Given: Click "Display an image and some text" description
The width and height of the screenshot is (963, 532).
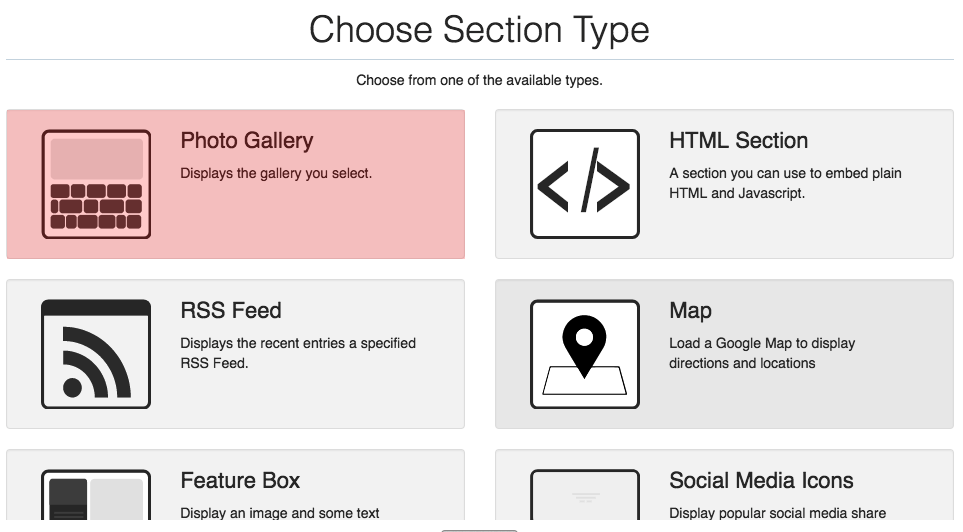Looking at the screenshot, I should [x=280, y=513].
